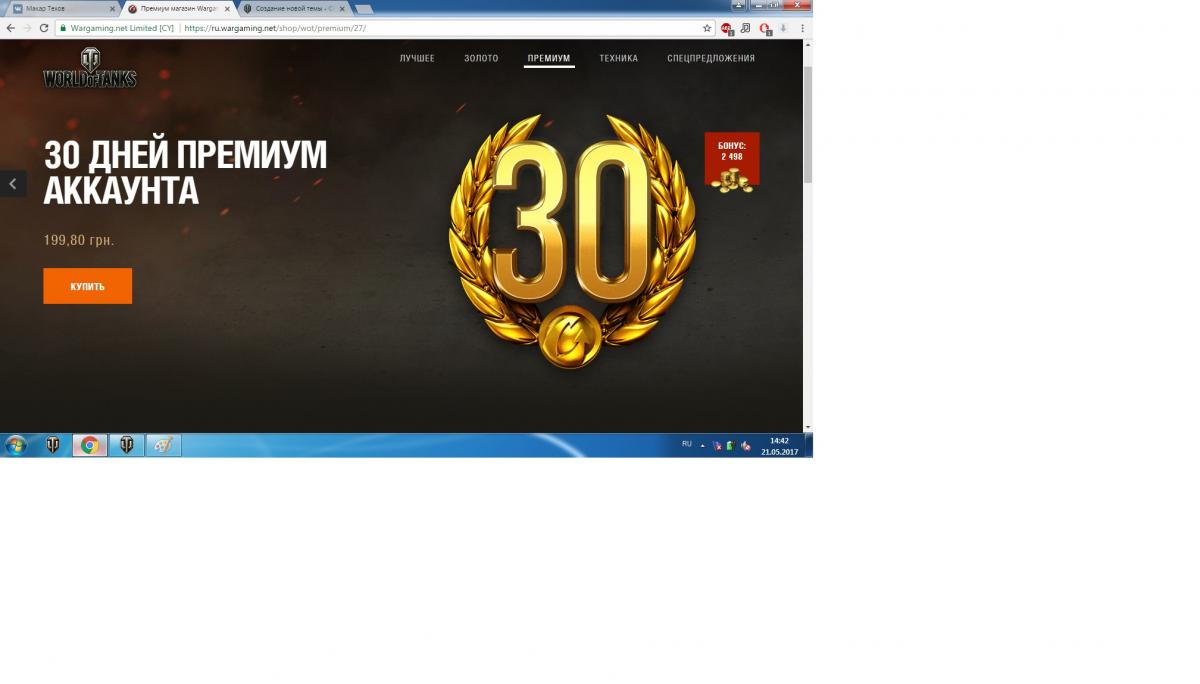Show previous slide with left arrow
The image size is (1200, 684).
[13, 184]
